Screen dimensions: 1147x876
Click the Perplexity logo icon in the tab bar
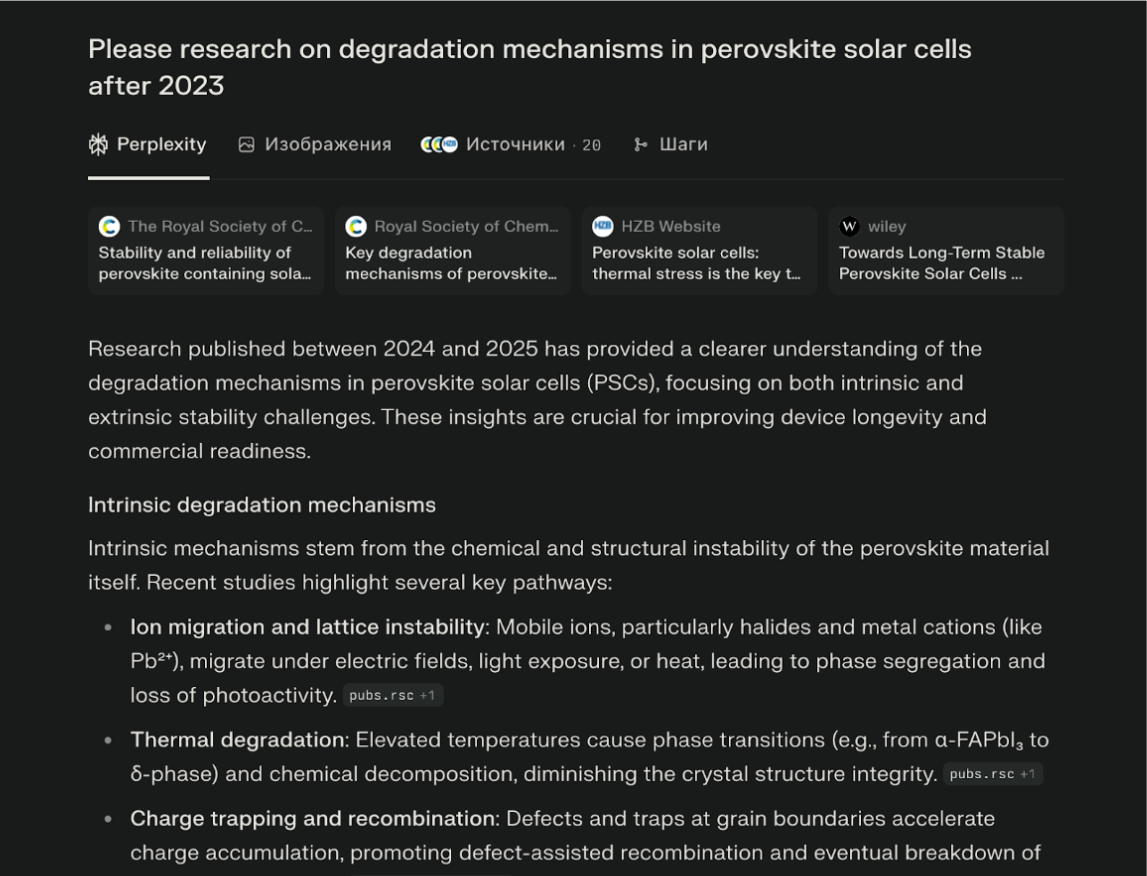[98, 145]
